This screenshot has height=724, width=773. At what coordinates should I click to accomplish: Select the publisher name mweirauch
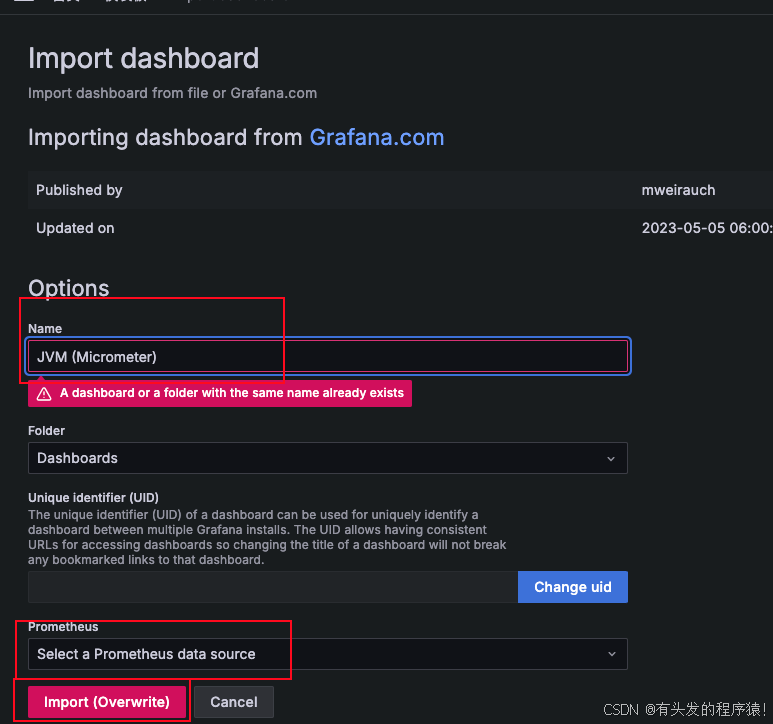click(678, 190)
